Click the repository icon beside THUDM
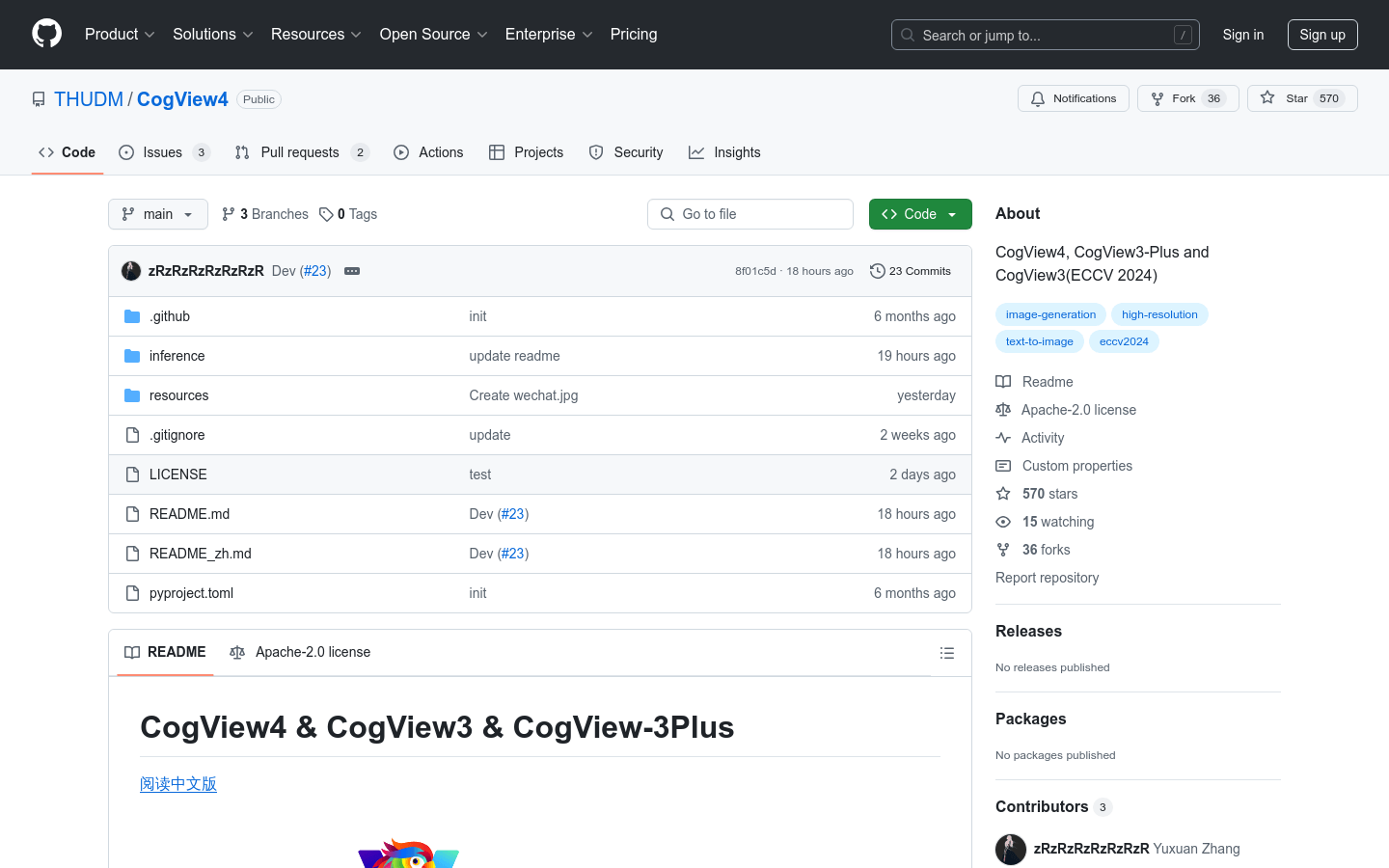This screenshot has height=868, width=1389. click(x=39, y=99)
